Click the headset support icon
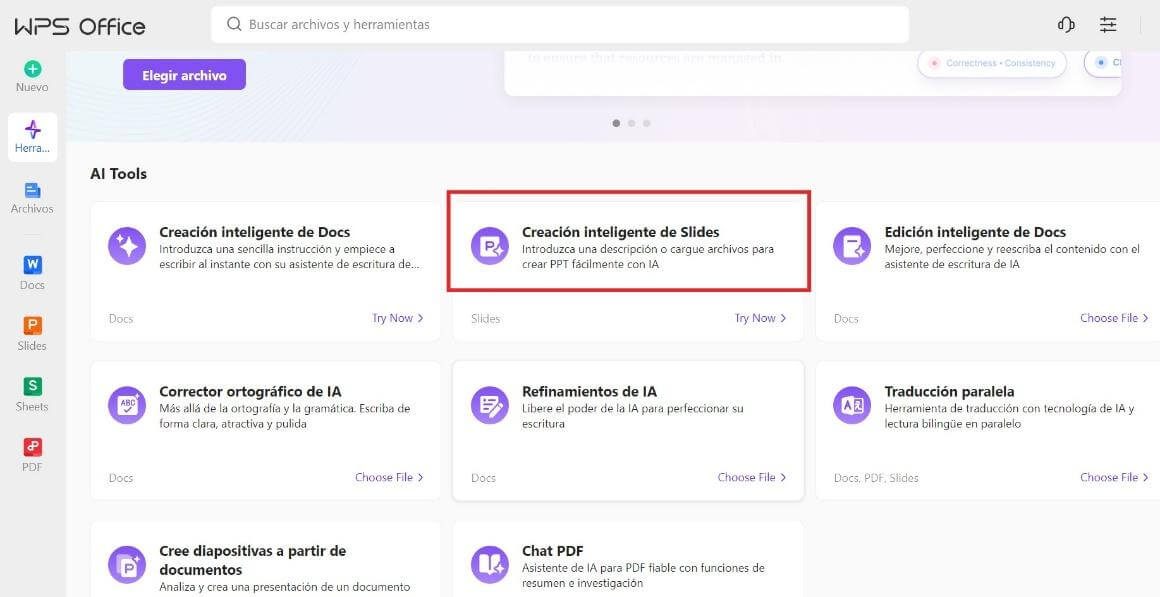The width and height of the screenshot is (1160, 597). point(1066,24)
